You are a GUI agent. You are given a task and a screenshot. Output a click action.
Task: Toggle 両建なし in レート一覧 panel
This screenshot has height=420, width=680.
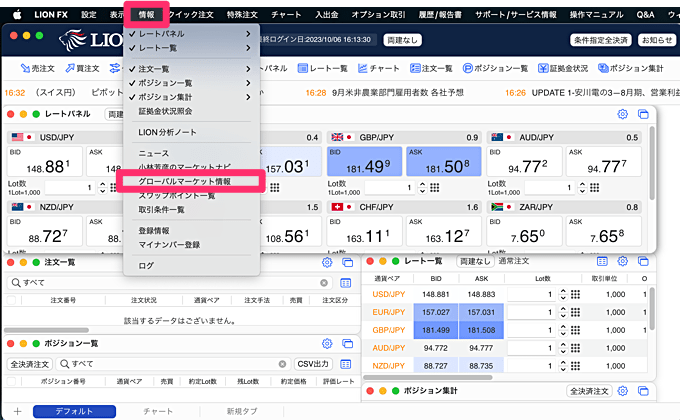[x=475, y=261]
